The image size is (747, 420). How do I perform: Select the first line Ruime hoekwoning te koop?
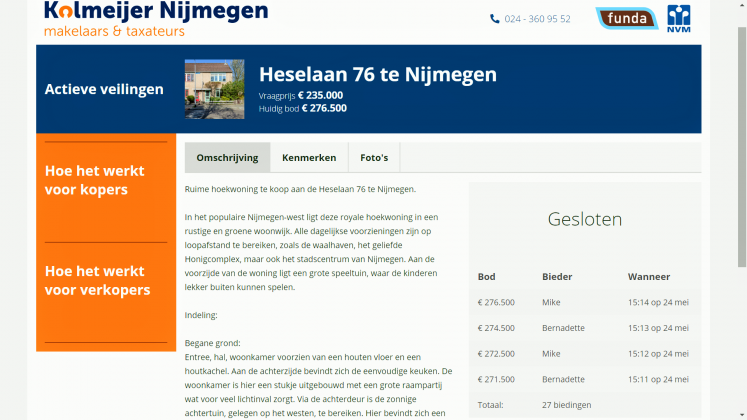tap(300, 189)
